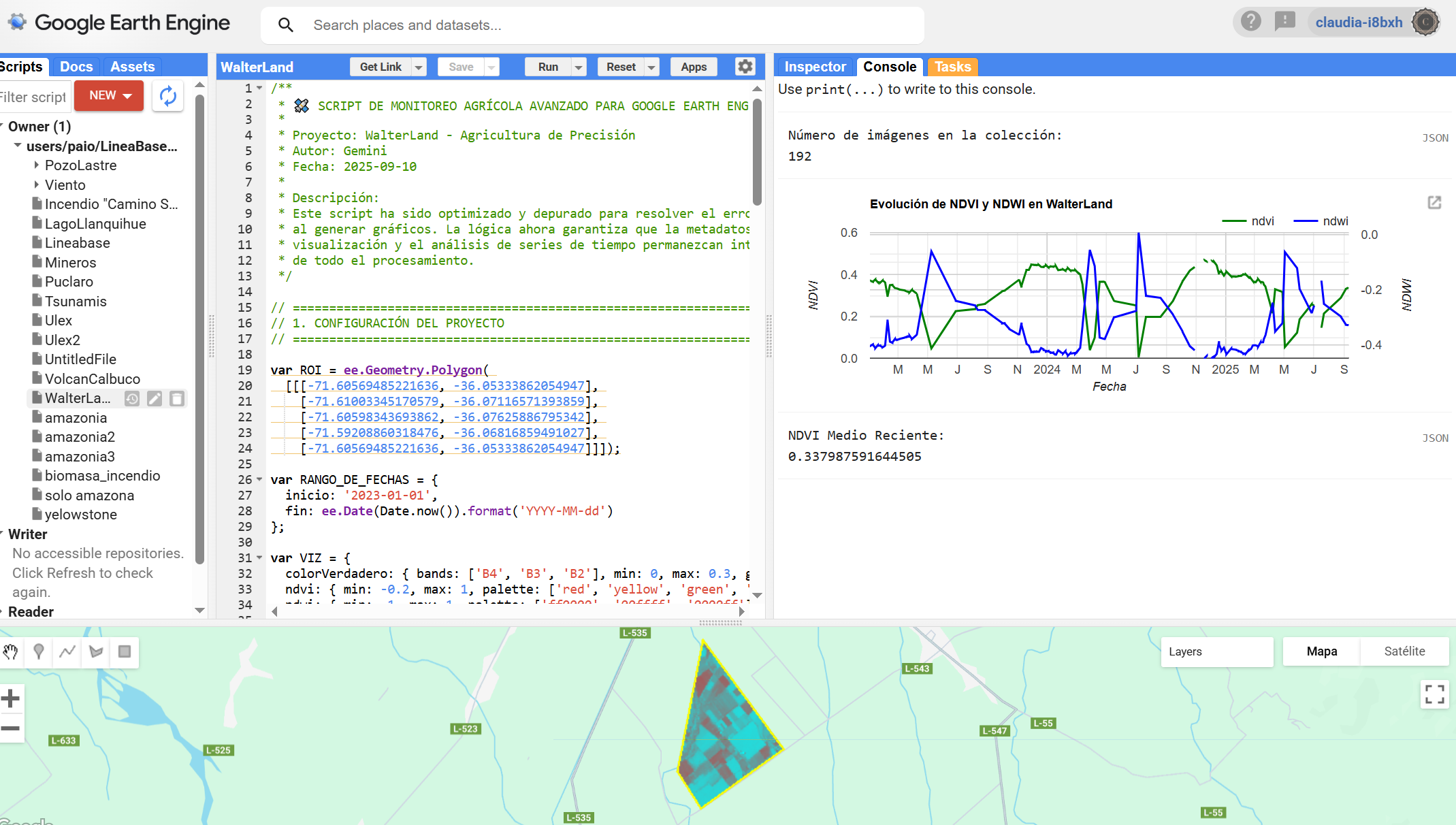Open the Get Link dropdown arrow
1456x825 pixels.
(x=419, y=67)
